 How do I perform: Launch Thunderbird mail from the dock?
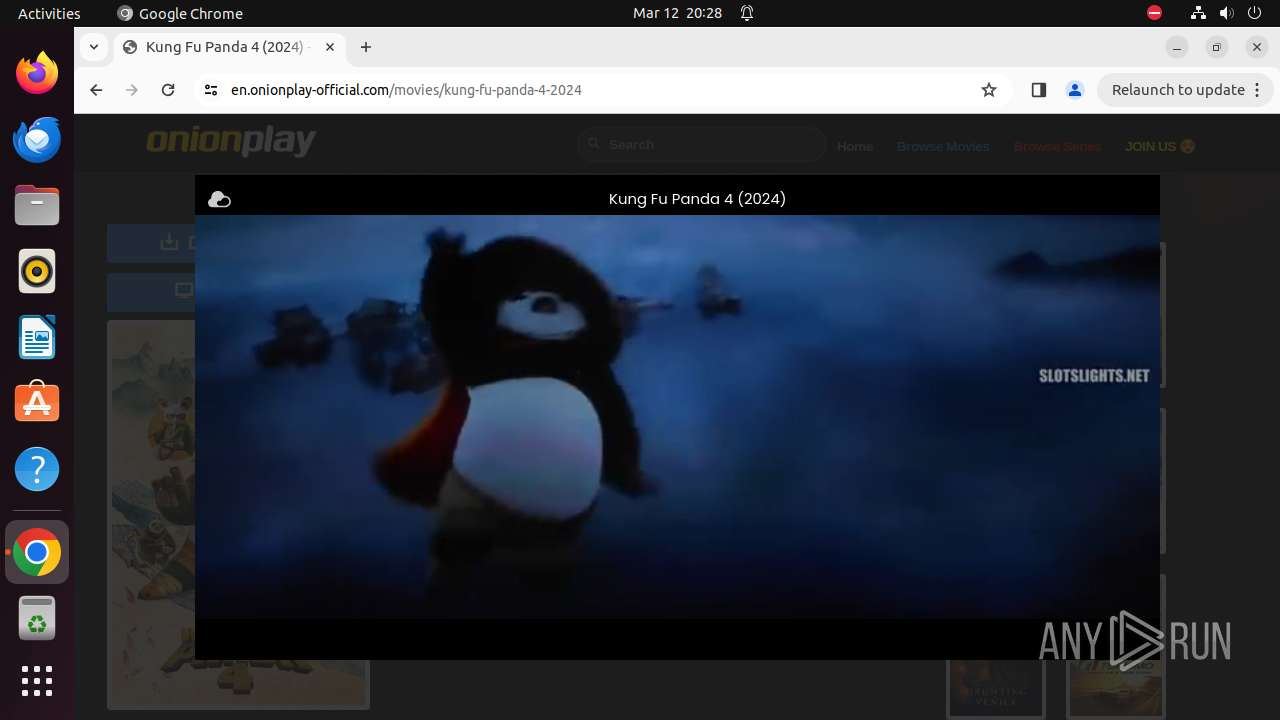(37, 139)
